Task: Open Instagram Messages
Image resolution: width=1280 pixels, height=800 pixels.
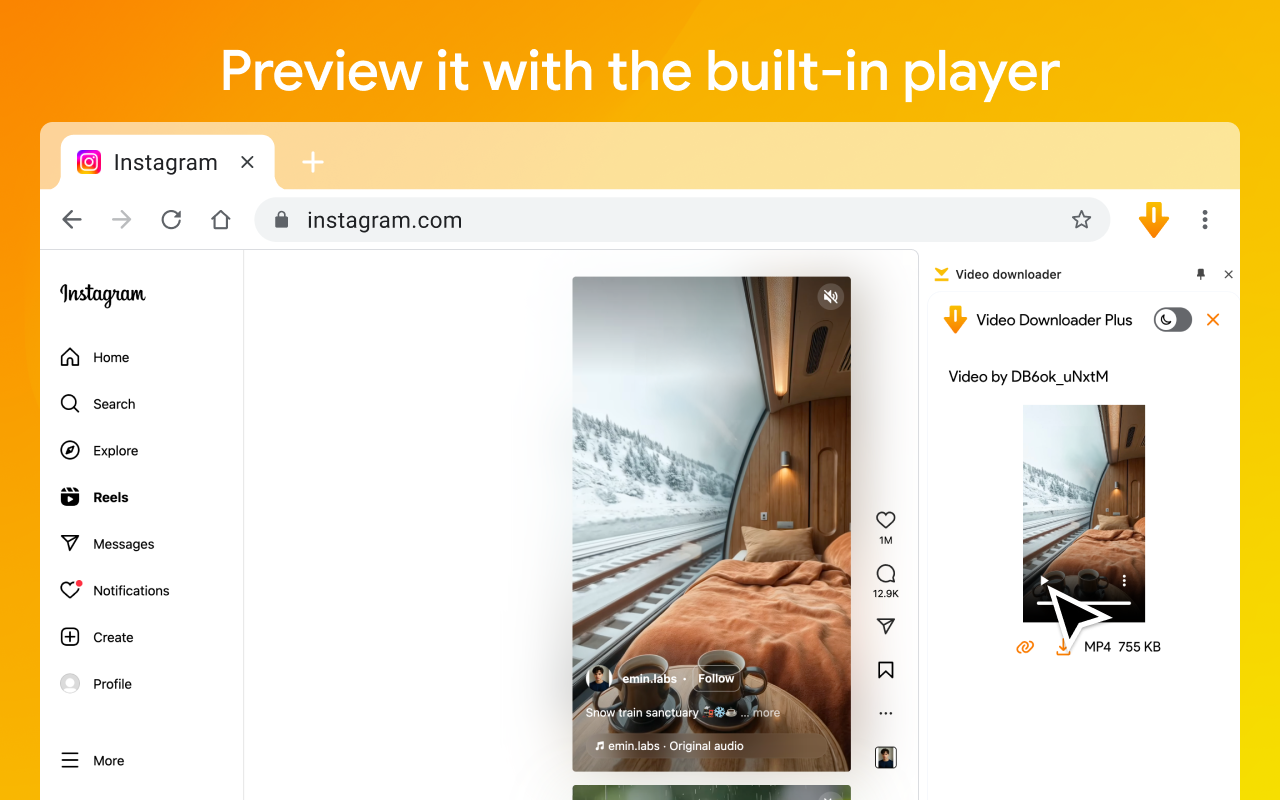Action: [x=107, y=544]
